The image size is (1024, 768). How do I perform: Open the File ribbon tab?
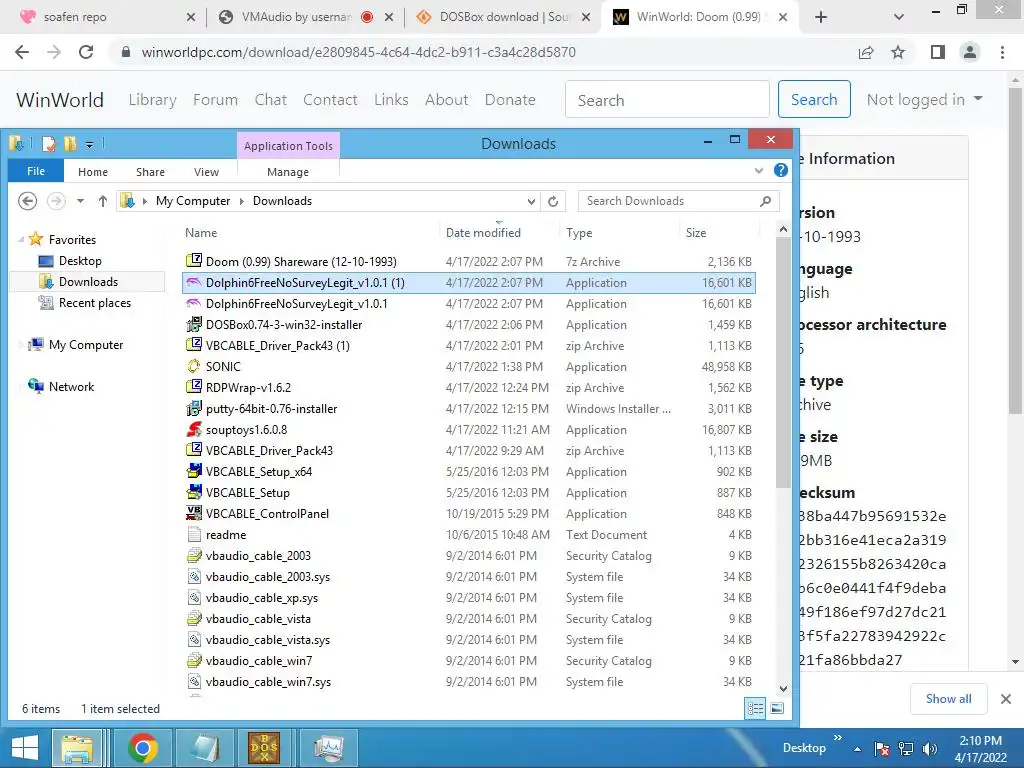click(x=36, y=171)
